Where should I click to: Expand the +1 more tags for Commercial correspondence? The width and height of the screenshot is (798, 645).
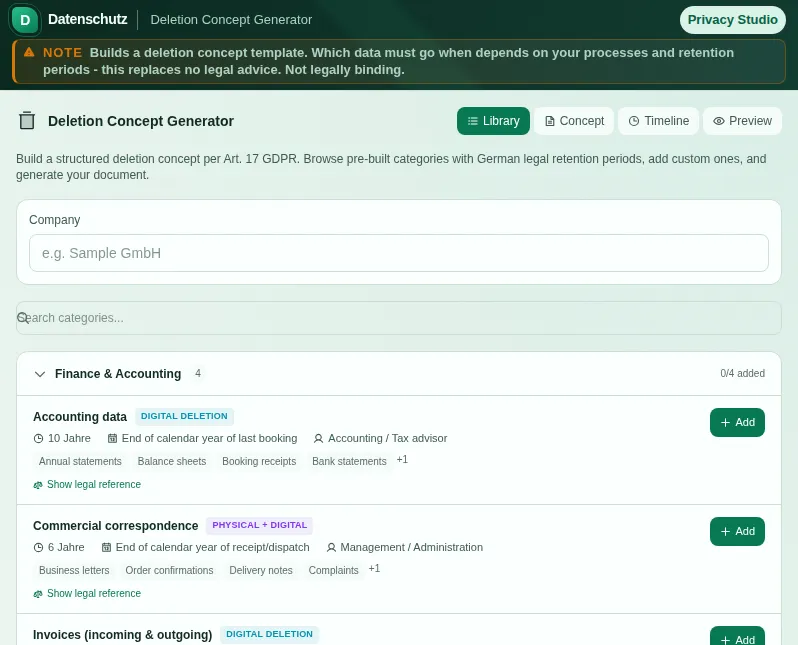click(x=374, y=569)
